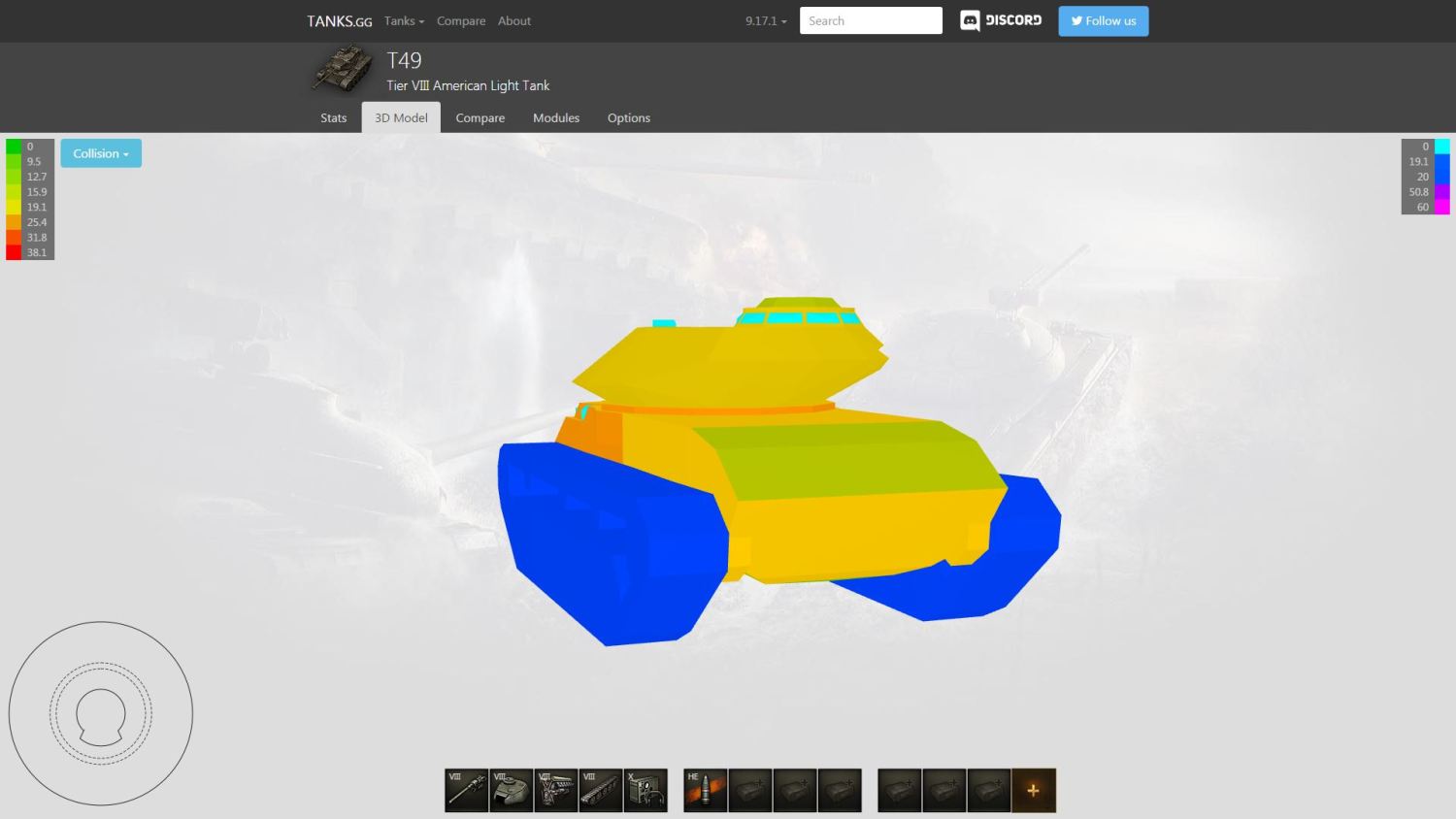The image size is (1456, 819).
Task: Focus the Search input field
Action: tap(871, 20)
